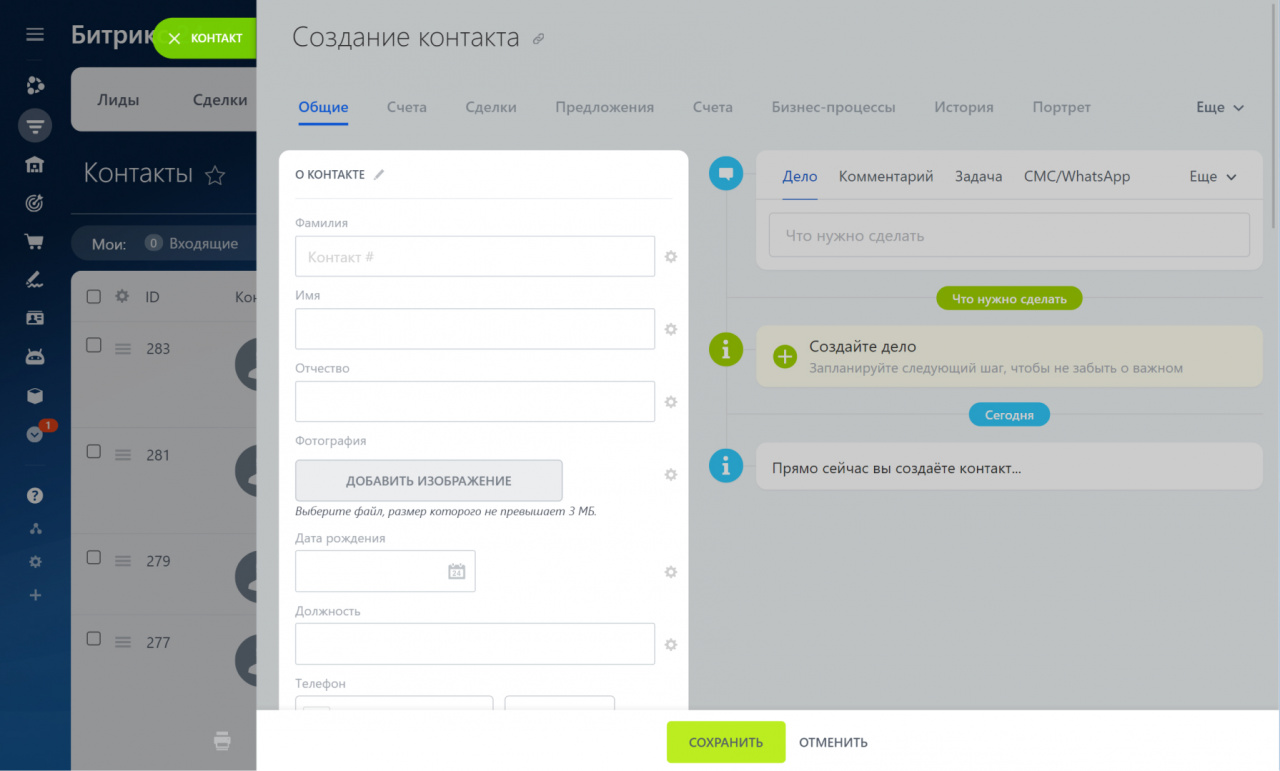Open the Бизнес-процессы tab

[x=834, y=107]
